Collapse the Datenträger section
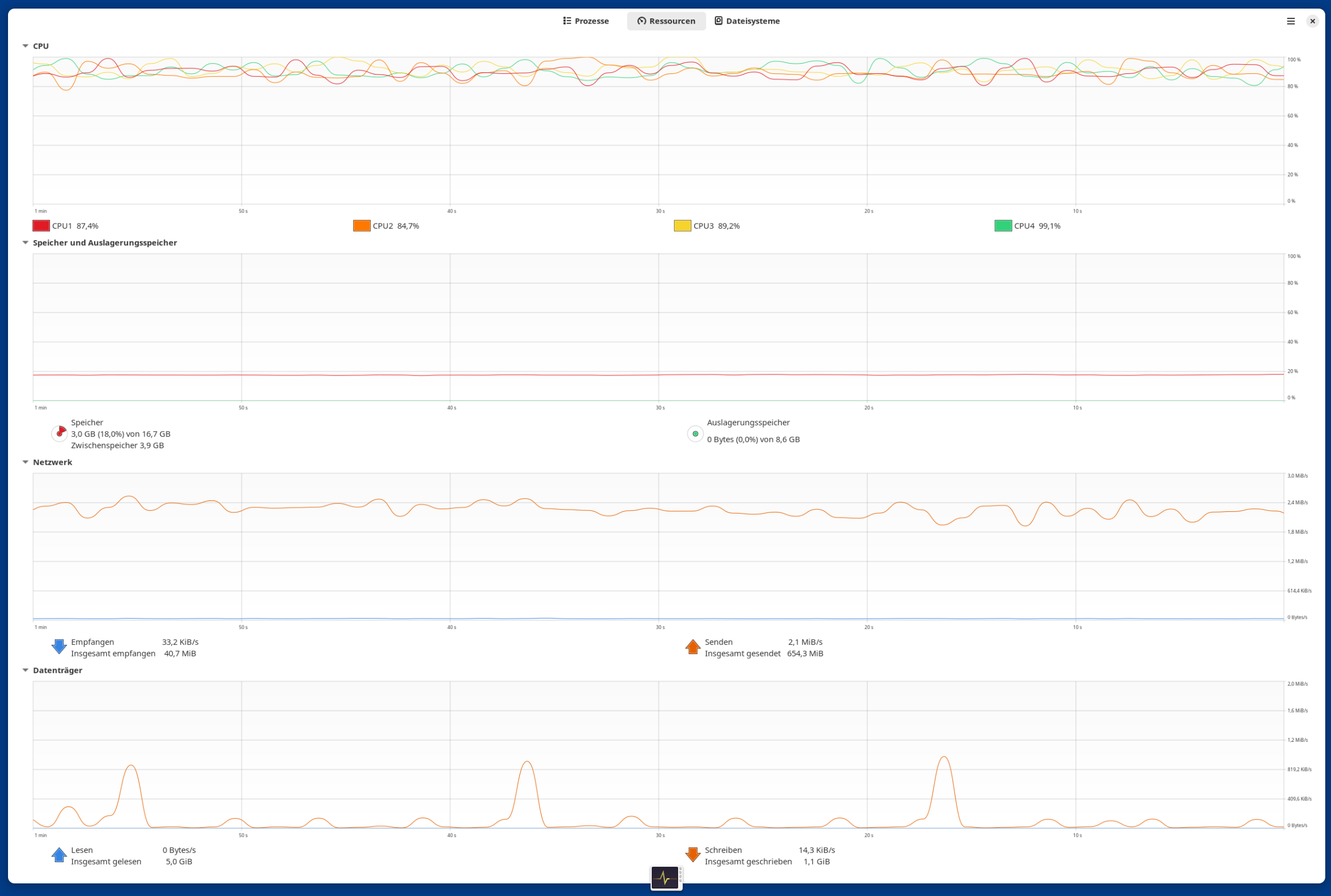The image size is (1331, 896). 25,670
